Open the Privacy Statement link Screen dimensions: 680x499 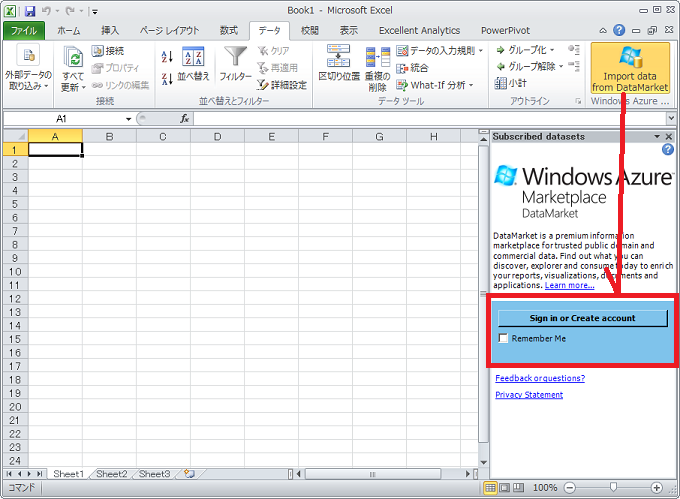tap(529, 395)
